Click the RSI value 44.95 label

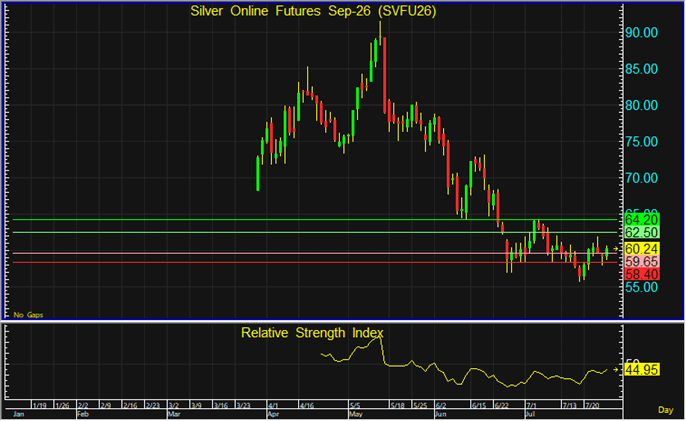[641, 370]
